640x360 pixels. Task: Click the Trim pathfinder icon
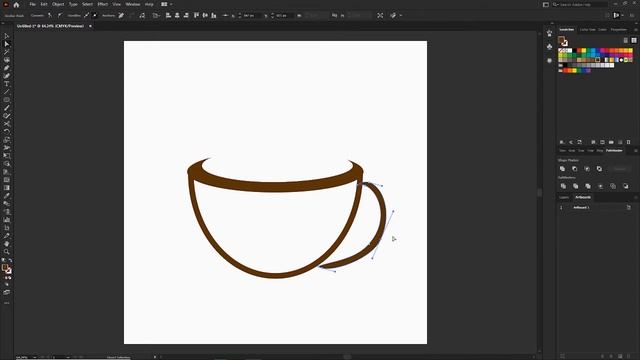[x=576, y=186]
